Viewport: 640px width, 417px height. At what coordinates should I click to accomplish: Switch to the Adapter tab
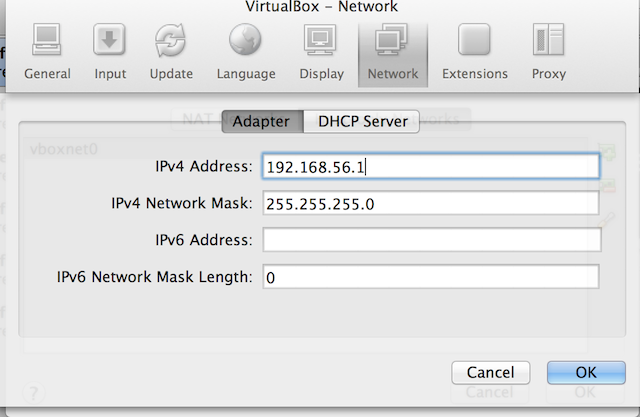click(262, 121)
